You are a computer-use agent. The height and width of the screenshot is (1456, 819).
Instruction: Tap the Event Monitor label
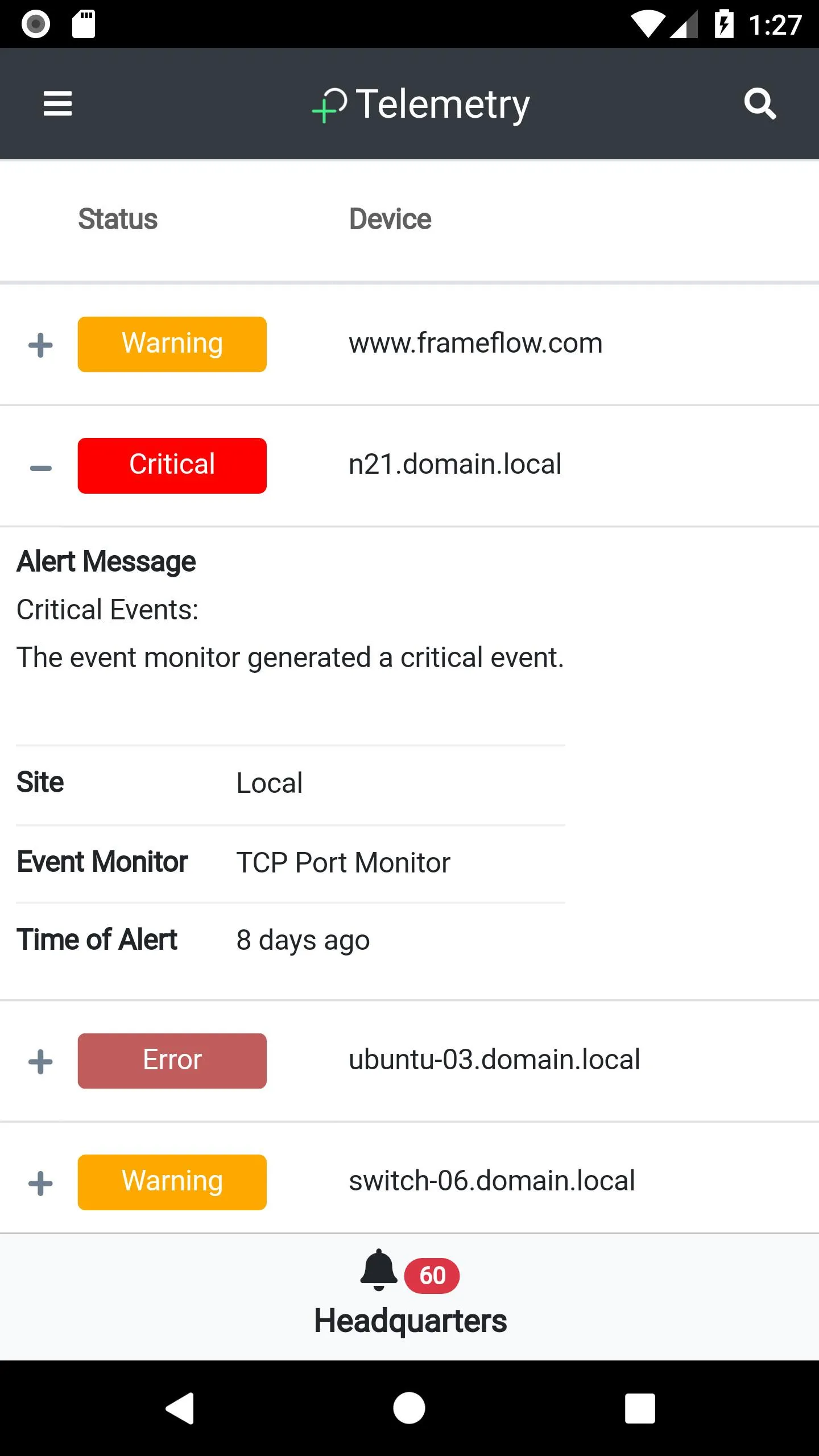tap(102, 862)
